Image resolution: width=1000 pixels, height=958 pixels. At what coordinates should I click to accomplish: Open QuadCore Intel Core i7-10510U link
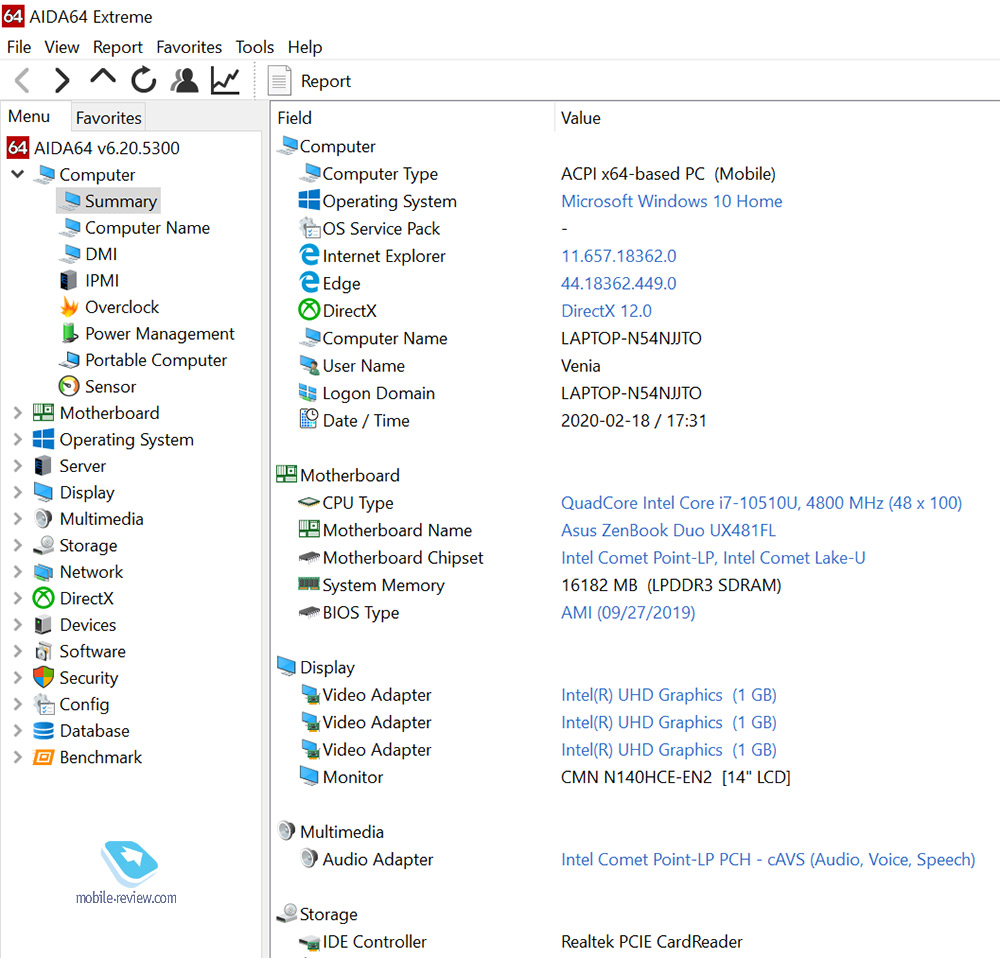point(761,503)
